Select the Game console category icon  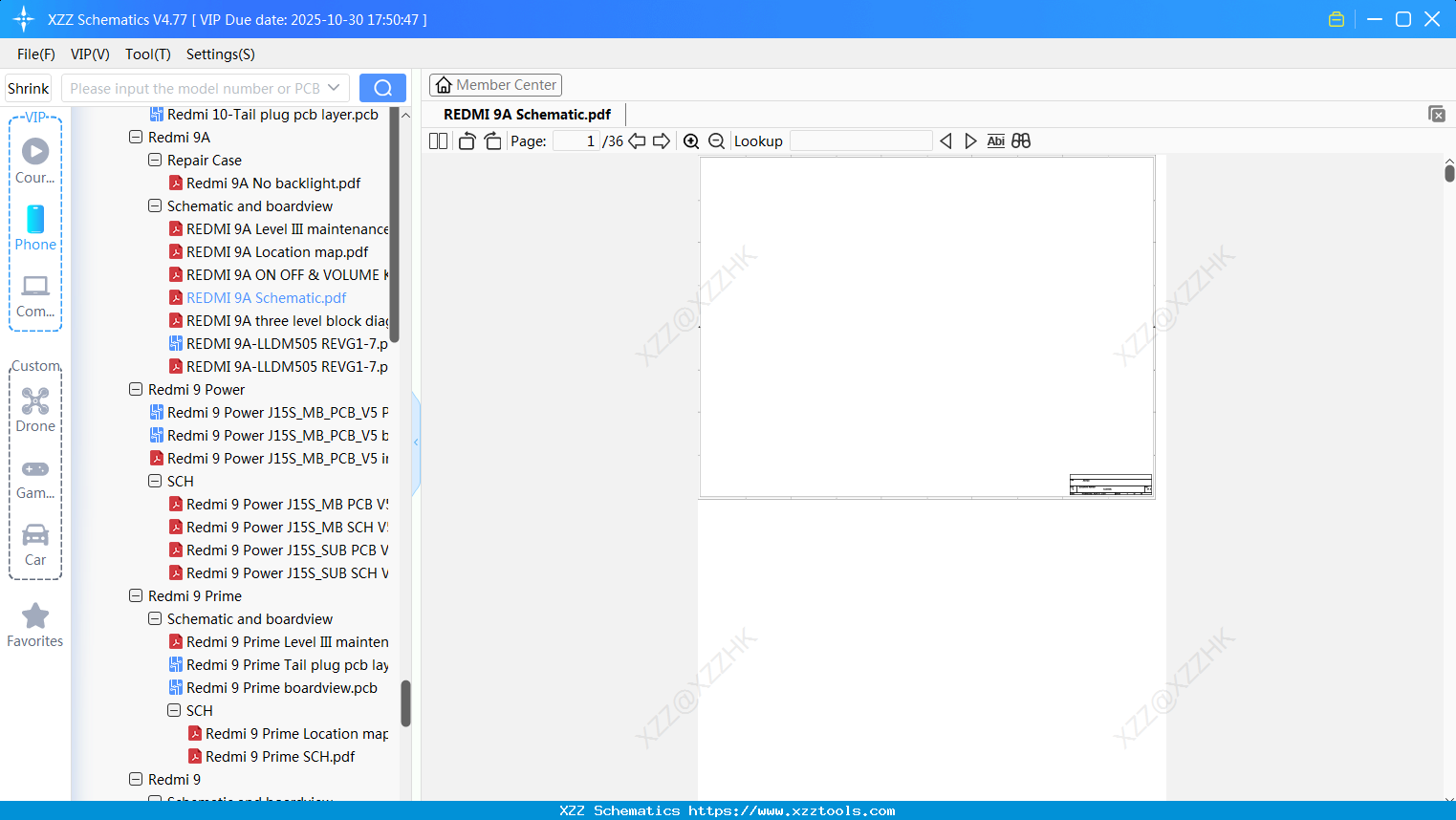click(35, 478)
